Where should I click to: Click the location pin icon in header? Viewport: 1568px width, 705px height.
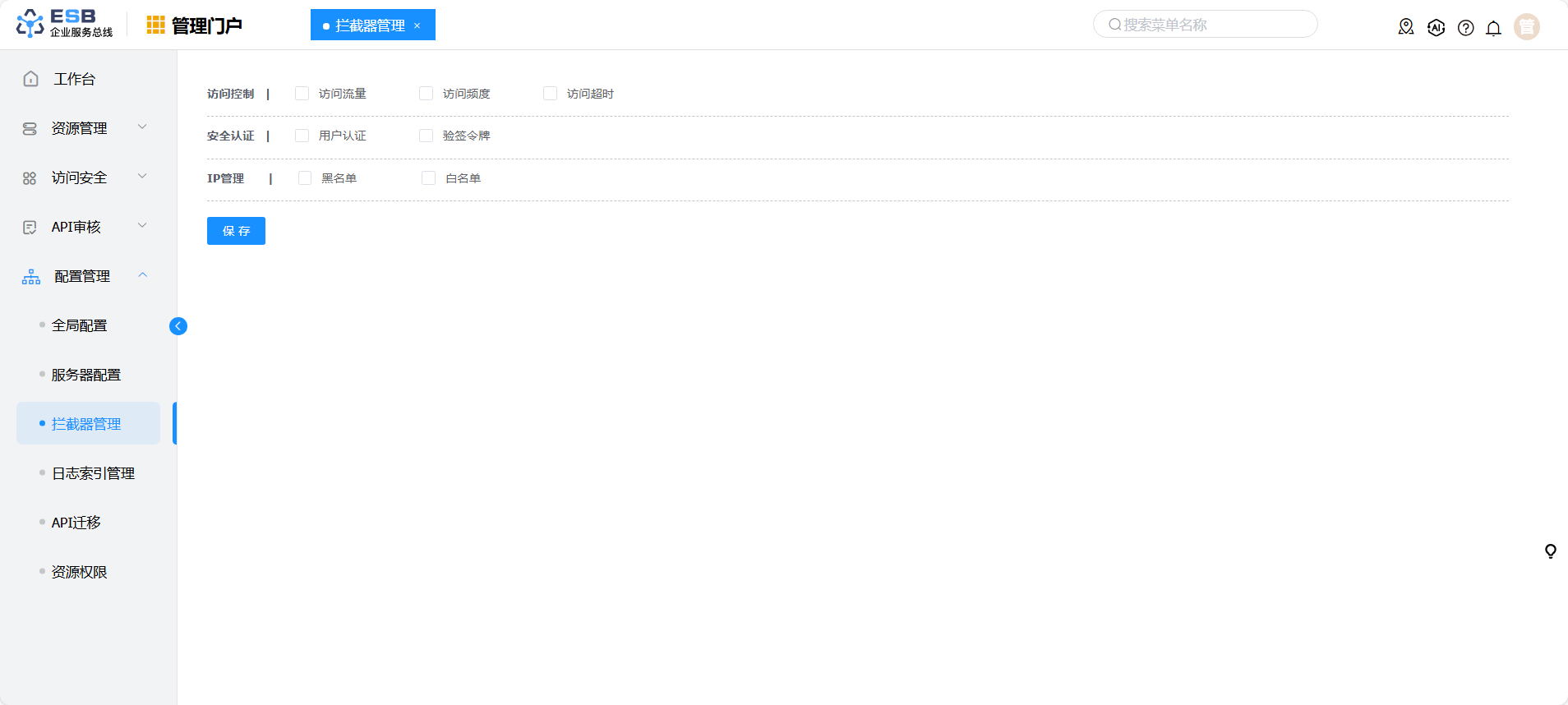tap(1406, 27)
